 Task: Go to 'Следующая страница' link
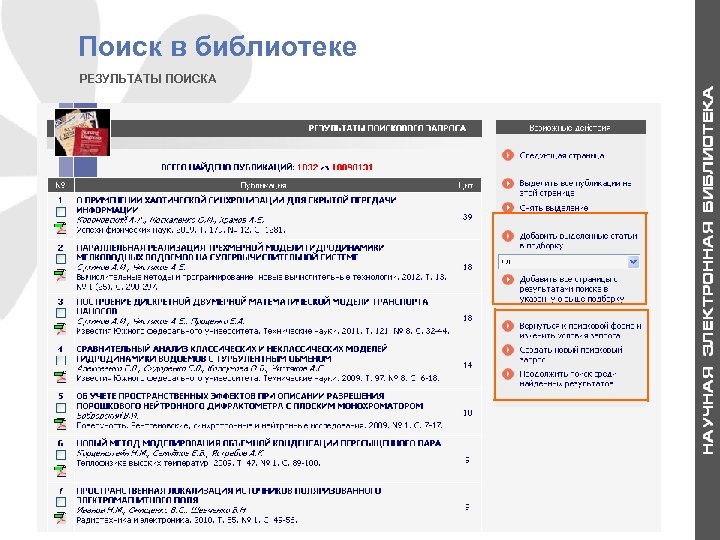tap(562, 156)
